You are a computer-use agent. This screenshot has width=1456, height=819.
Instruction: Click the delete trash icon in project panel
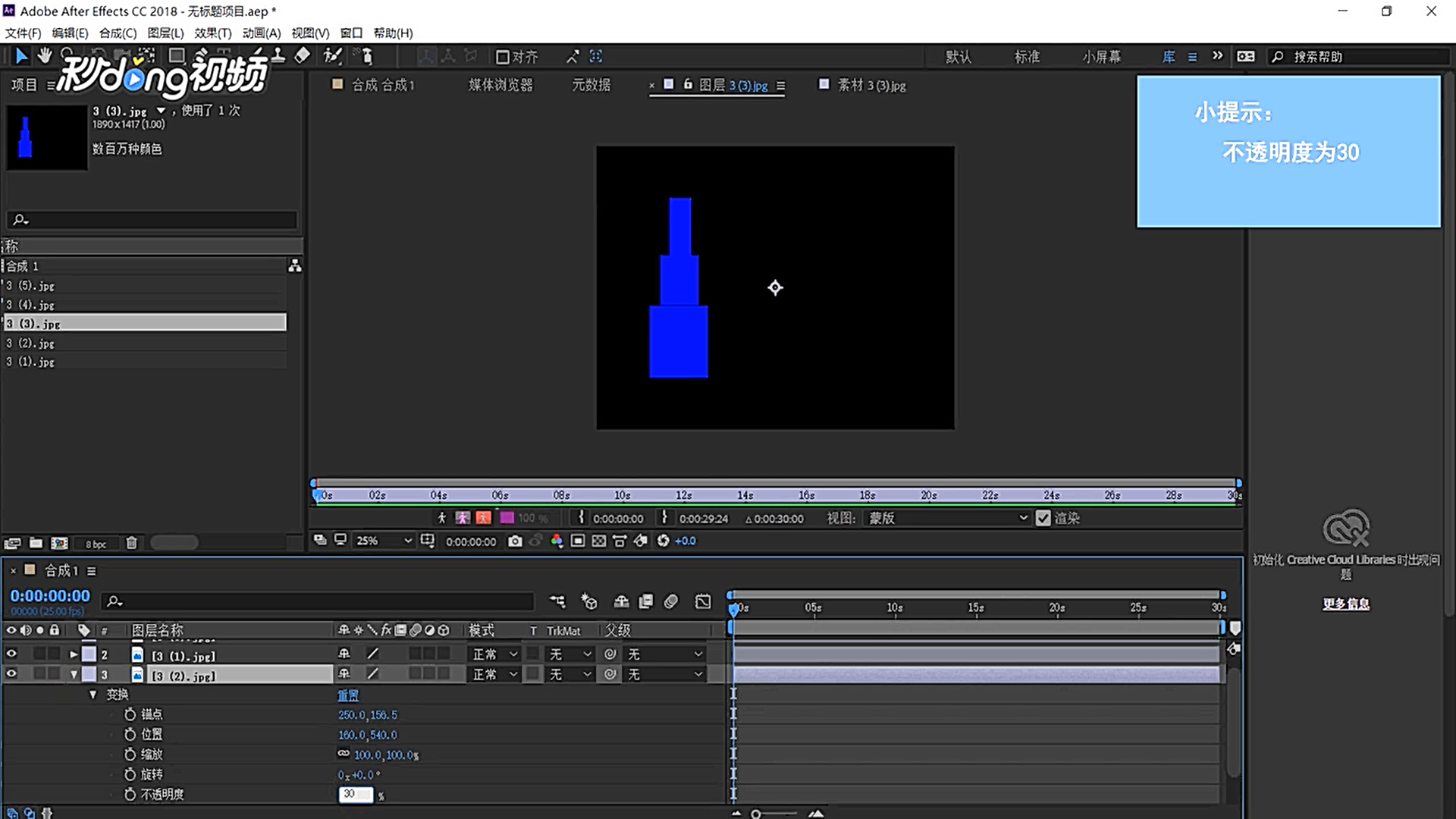point(131,543)
